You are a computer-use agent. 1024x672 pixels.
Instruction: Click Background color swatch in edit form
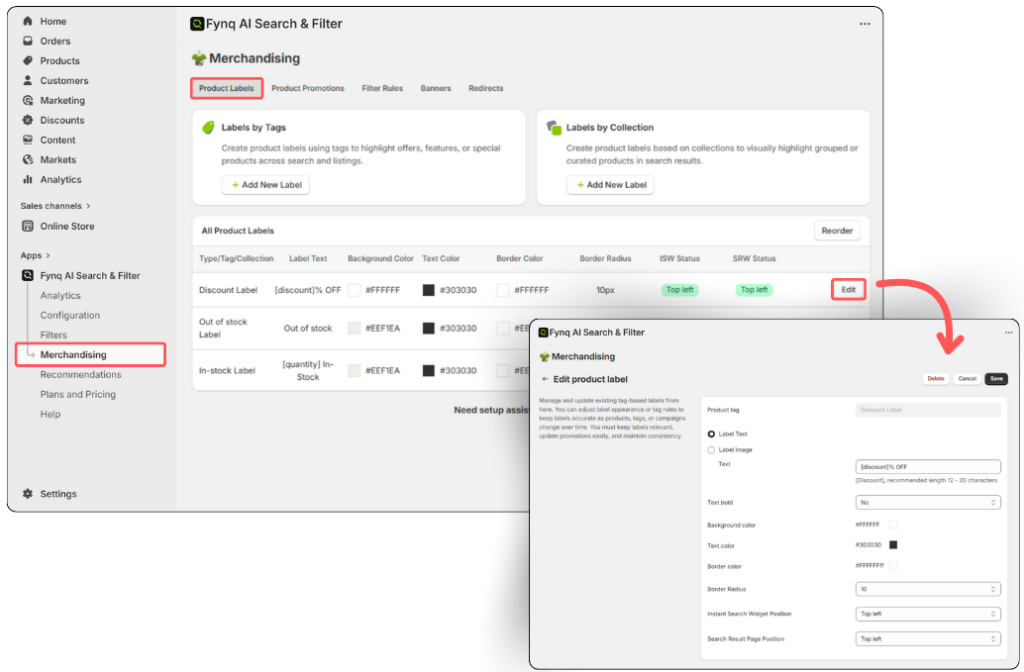coord(893,524)
